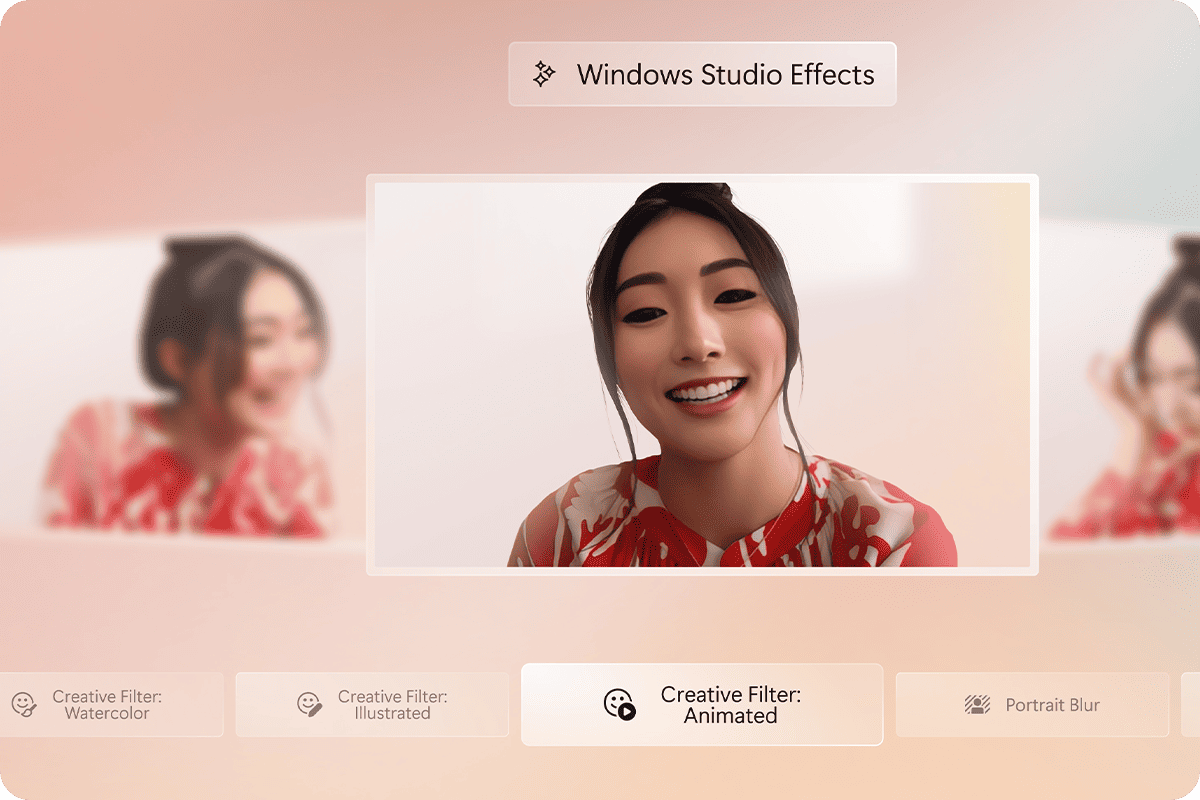Screen dimensions: 1200x800
Task: Click the "Animated" text in the highlighted card
Action: tap(730, 716)
